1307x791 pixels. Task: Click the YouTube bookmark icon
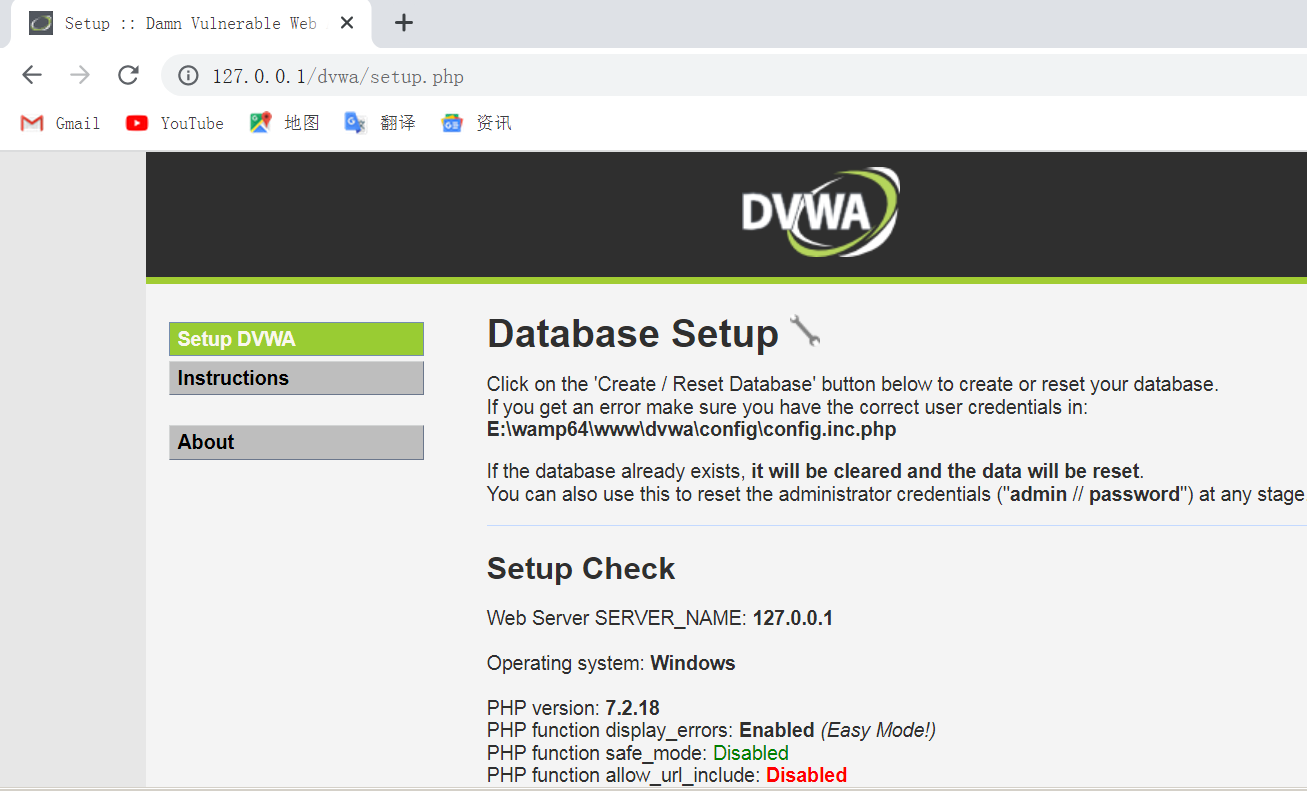coord(136,122)
